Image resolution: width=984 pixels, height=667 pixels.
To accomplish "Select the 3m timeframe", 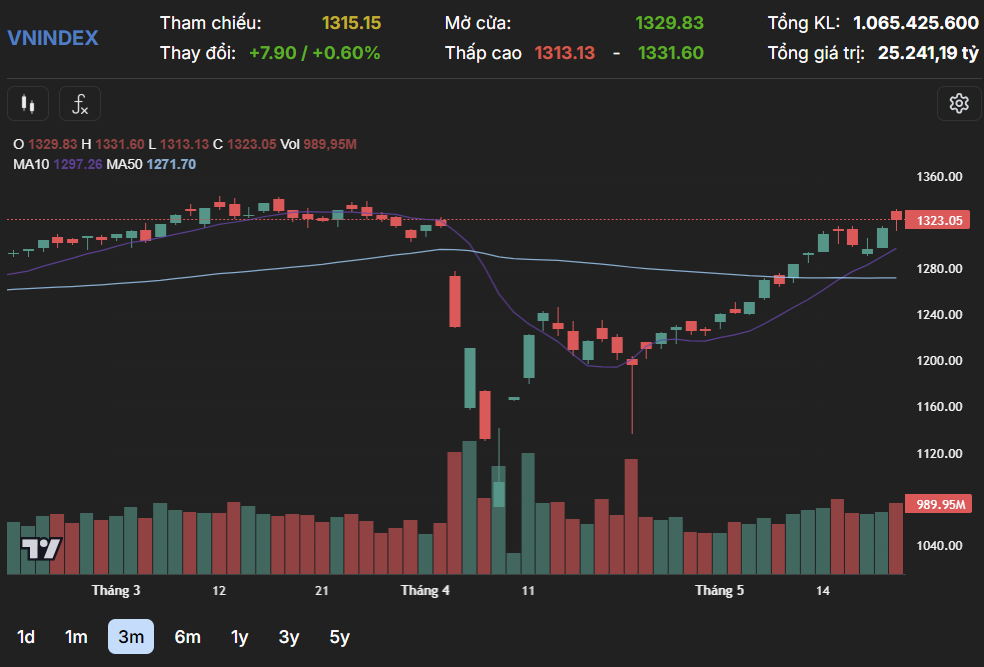I will 131,637.
